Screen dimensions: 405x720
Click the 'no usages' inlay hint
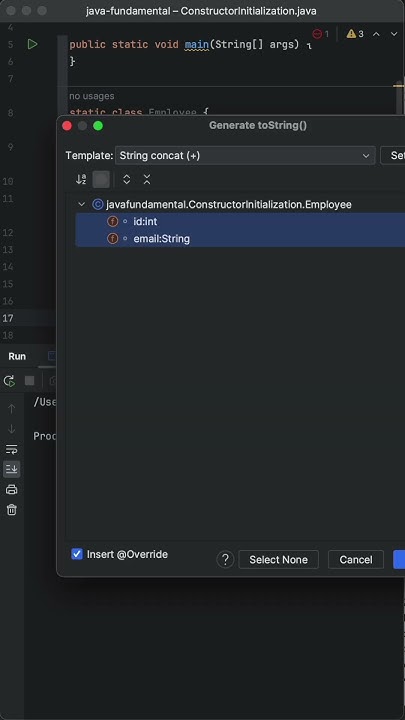[91, 96]
